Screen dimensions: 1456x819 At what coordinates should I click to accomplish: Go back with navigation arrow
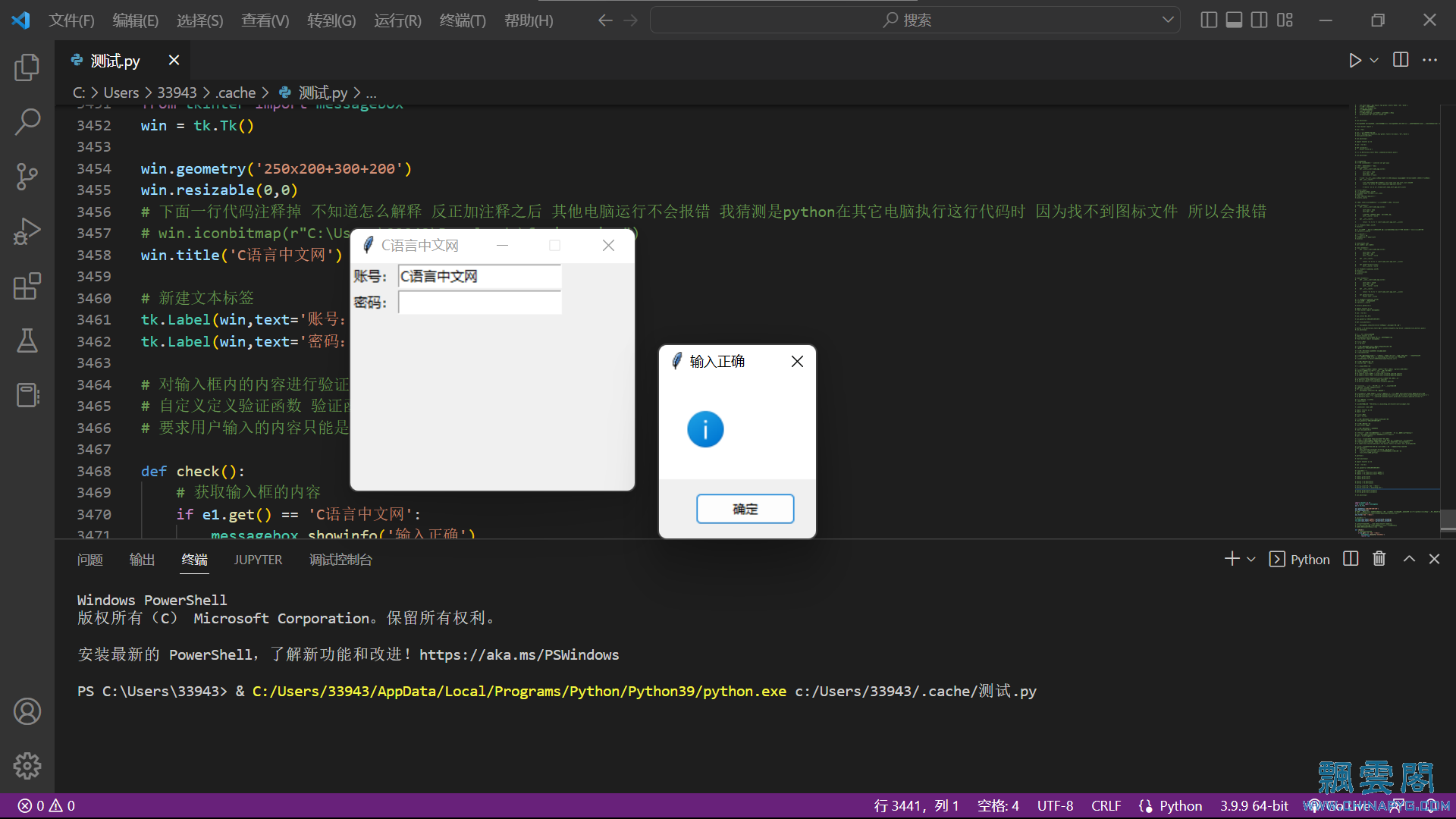coord(605,20)
